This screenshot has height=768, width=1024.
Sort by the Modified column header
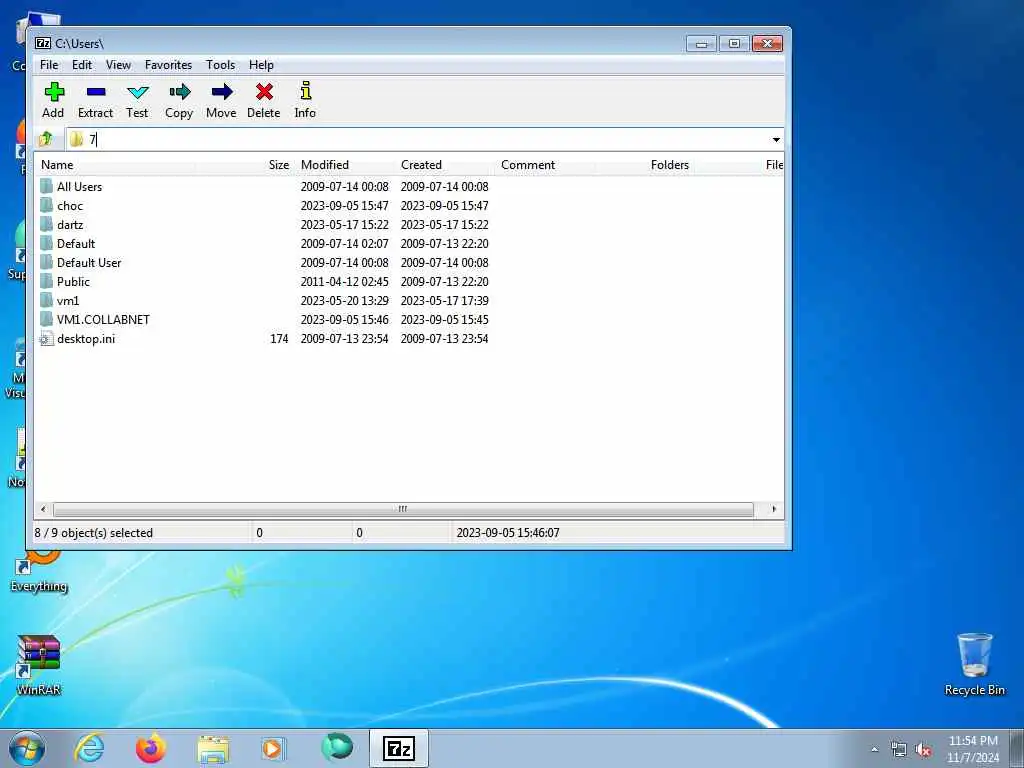345,165
